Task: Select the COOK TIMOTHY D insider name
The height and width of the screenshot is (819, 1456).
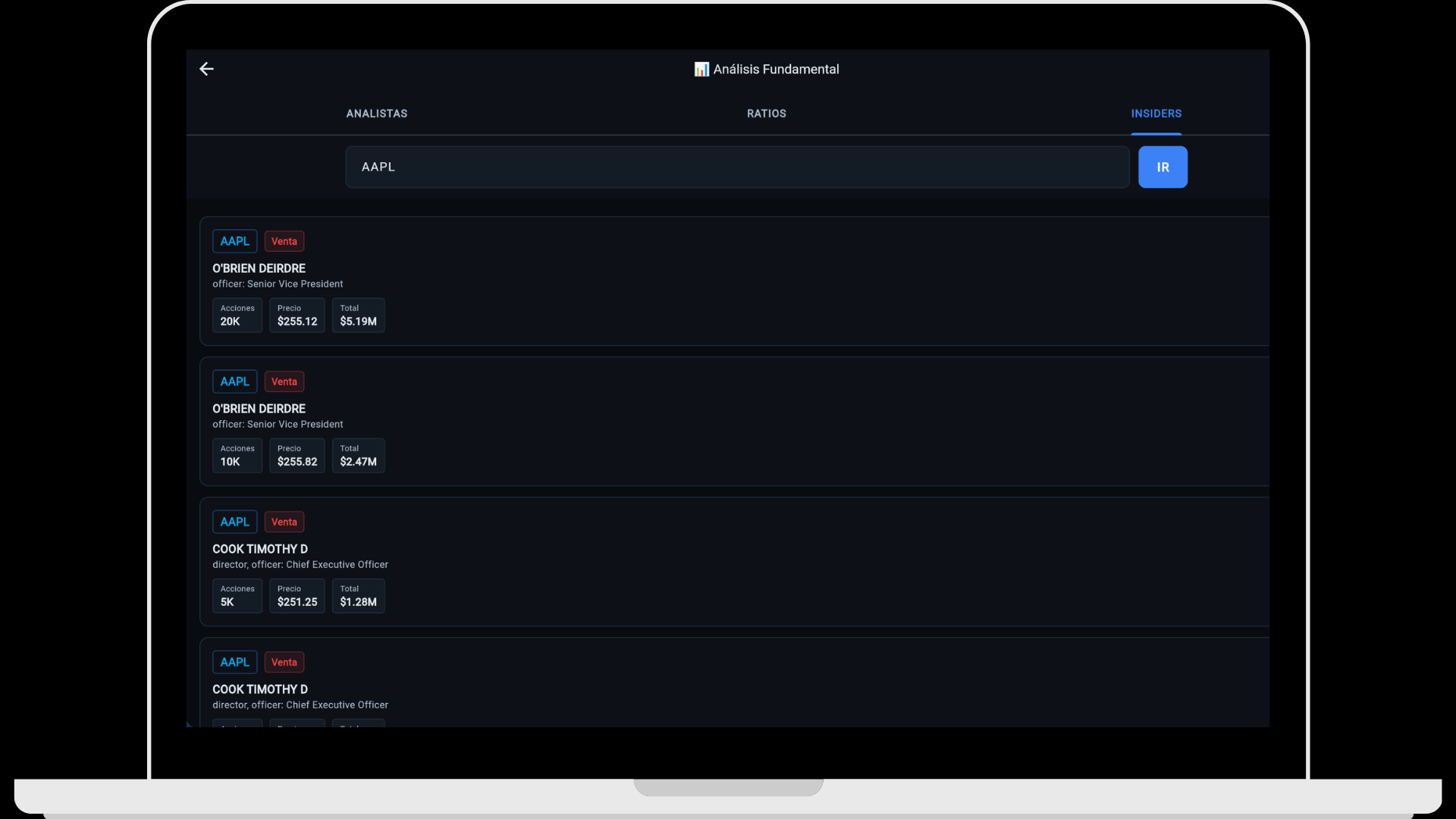Action: 259,548
